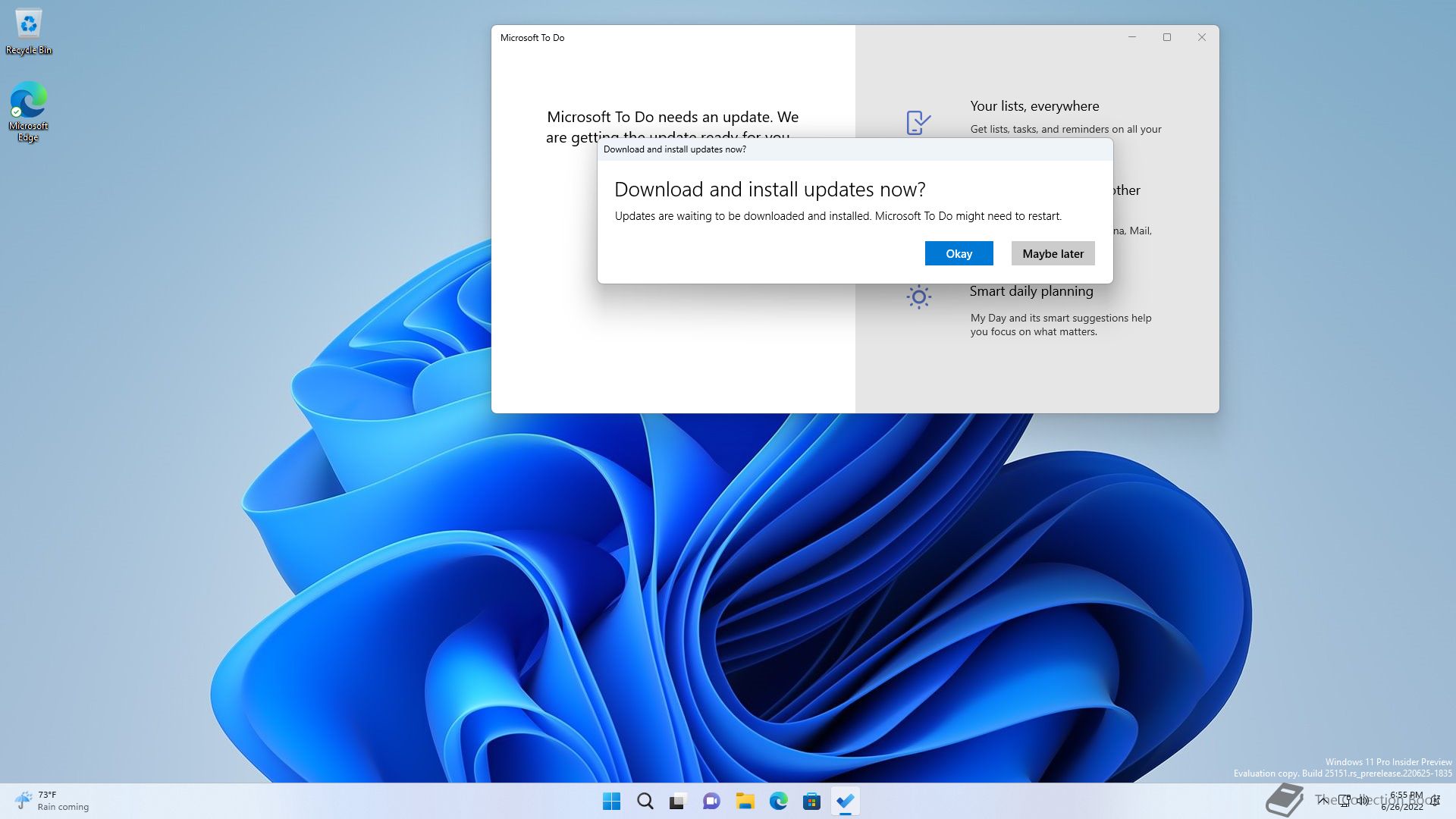Click the 'Get lists, tasks, and reminders' description
This screenshot has height=819, width=1456.
[1065, 129]
